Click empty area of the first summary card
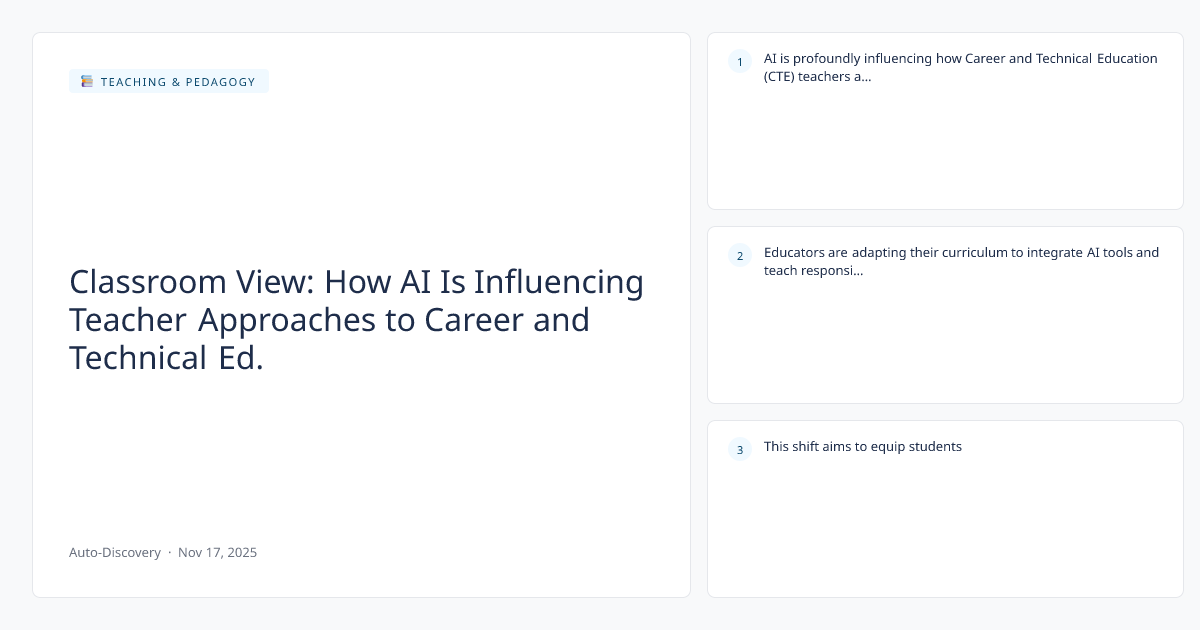 [945, 150]
